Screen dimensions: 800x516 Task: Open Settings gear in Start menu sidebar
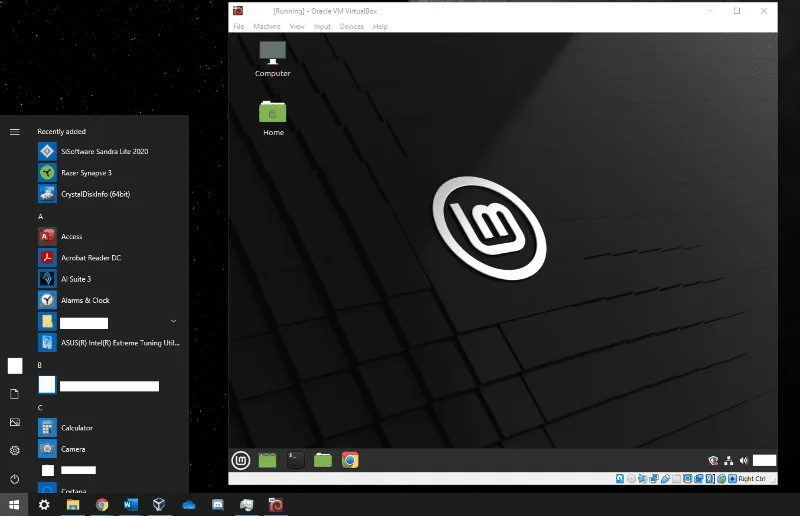[x=15, y=451]
